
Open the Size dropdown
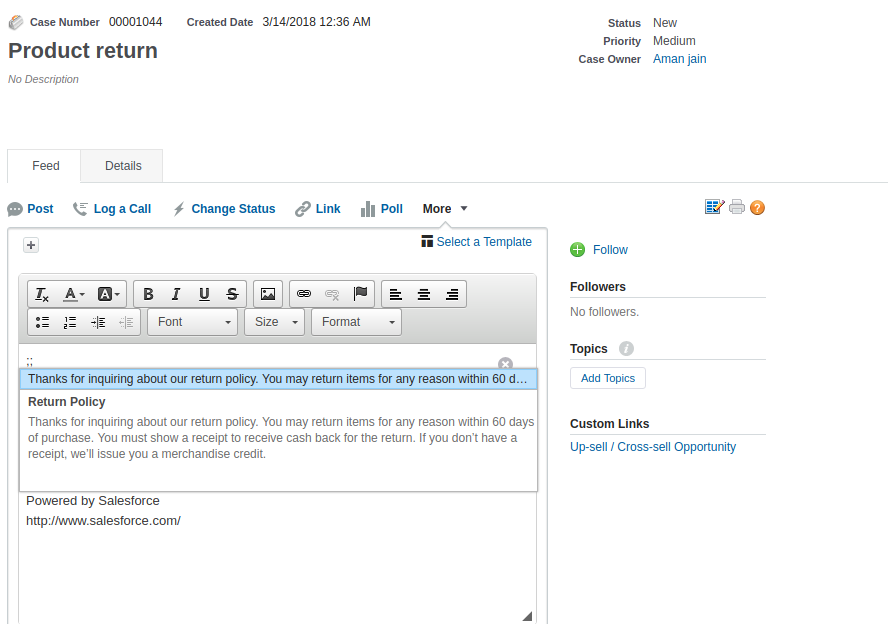[x=275, y=322]
